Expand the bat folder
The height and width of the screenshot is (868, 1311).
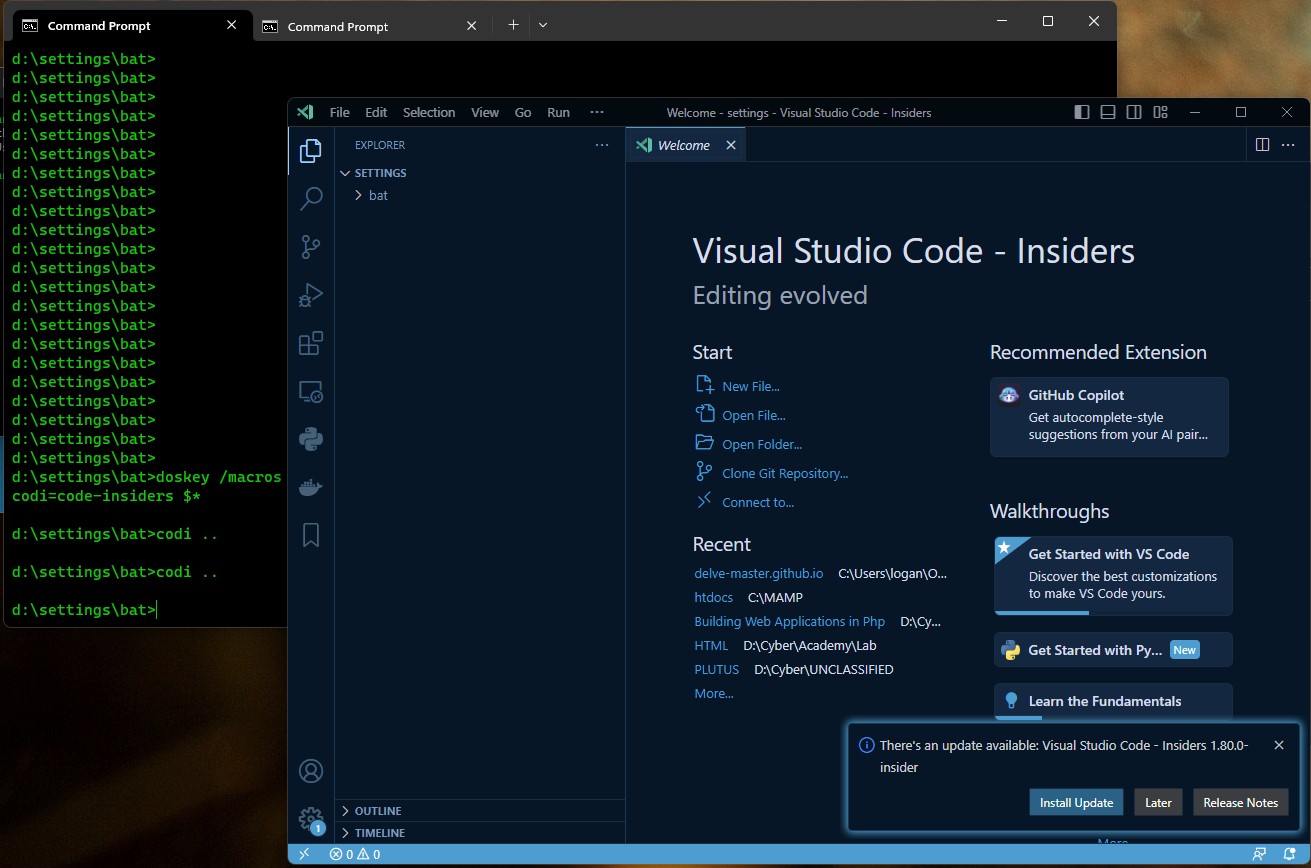click(x=480, y=195)
